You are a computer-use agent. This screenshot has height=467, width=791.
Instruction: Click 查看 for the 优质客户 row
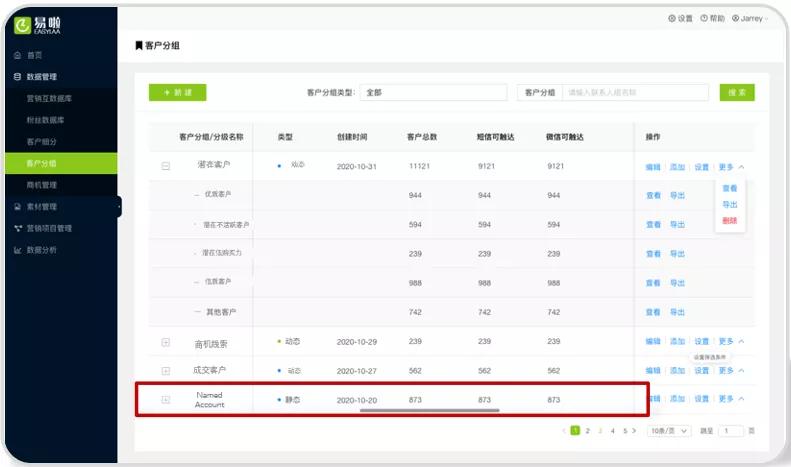coord(653,195)
